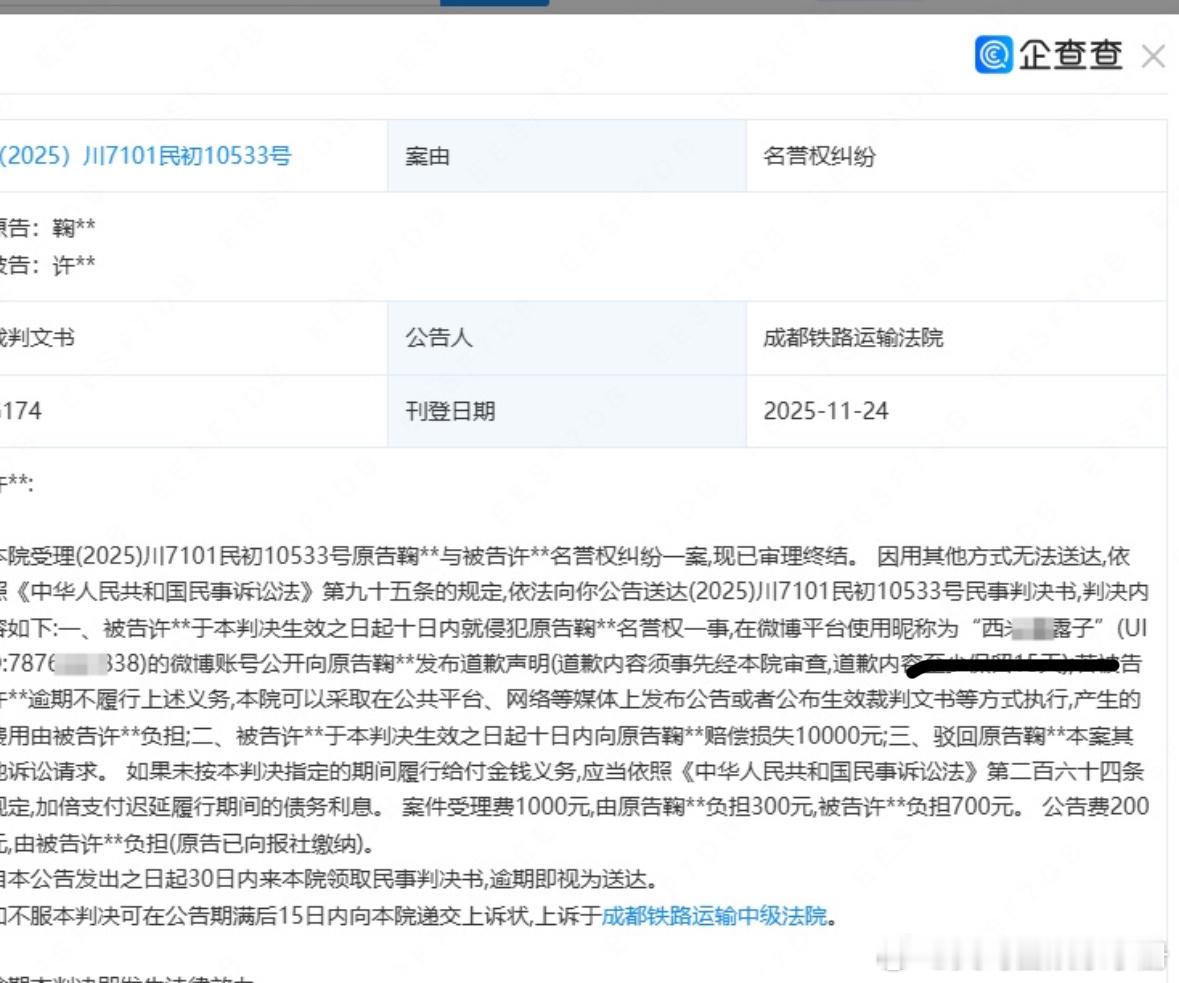Image resolution: width=1179 pixels, height=983 pixels.
Task: Select the date 2025-11-24
Action: (x=826, y=411)
